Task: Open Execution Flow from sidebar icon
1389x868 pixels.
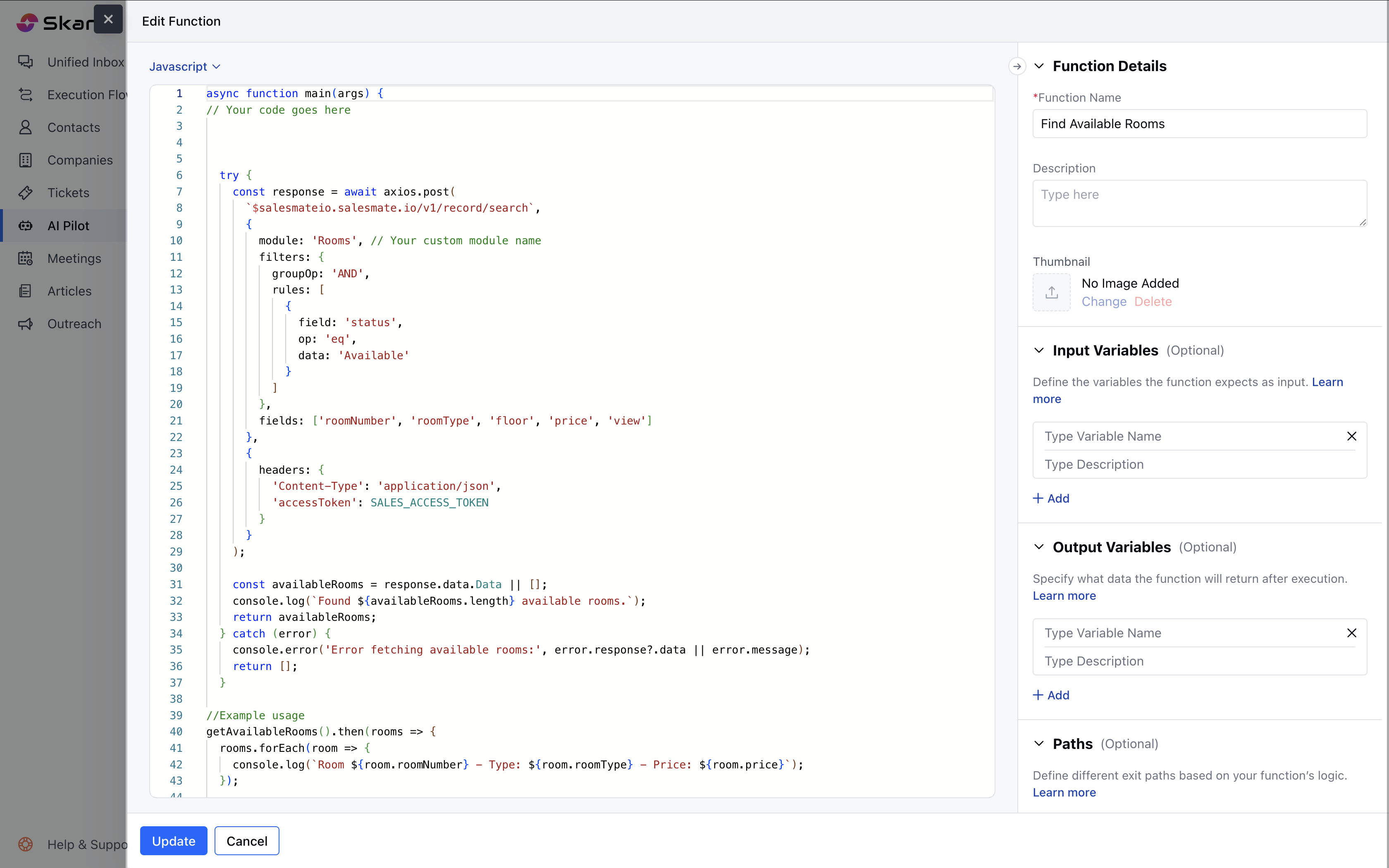Action: (x=25, y=94)
